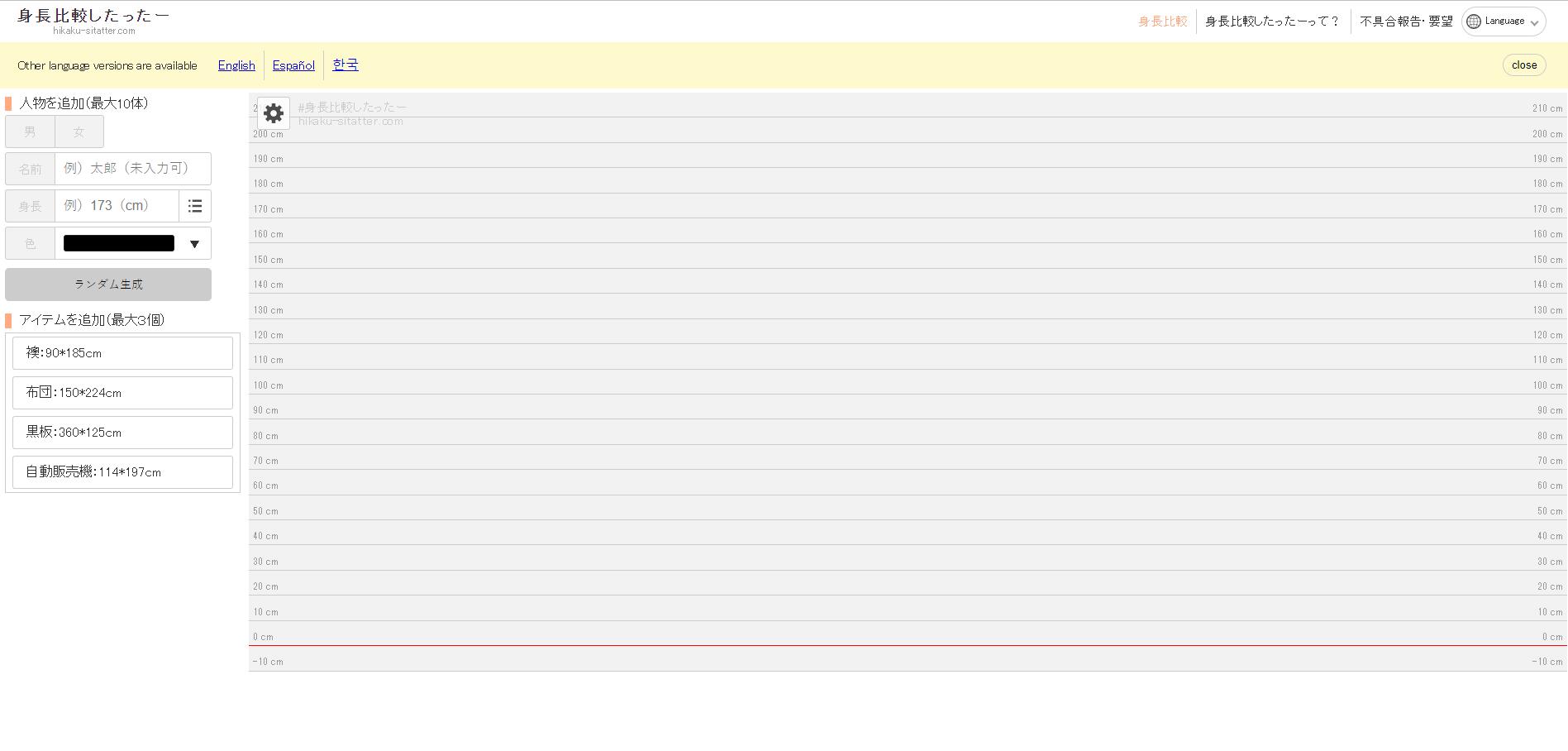Open the 不具合報告・要望 menu item

1406,22
